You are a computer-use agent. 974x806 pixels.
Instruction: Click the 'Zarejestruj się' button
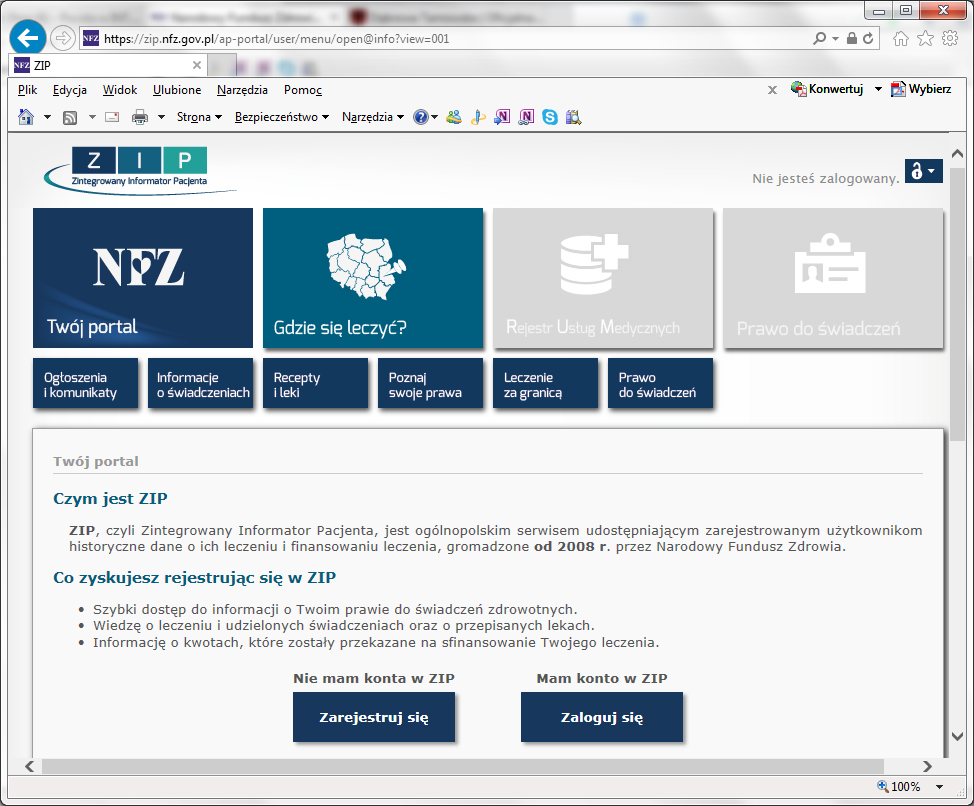pyautogui.click(x=373, y=717)
